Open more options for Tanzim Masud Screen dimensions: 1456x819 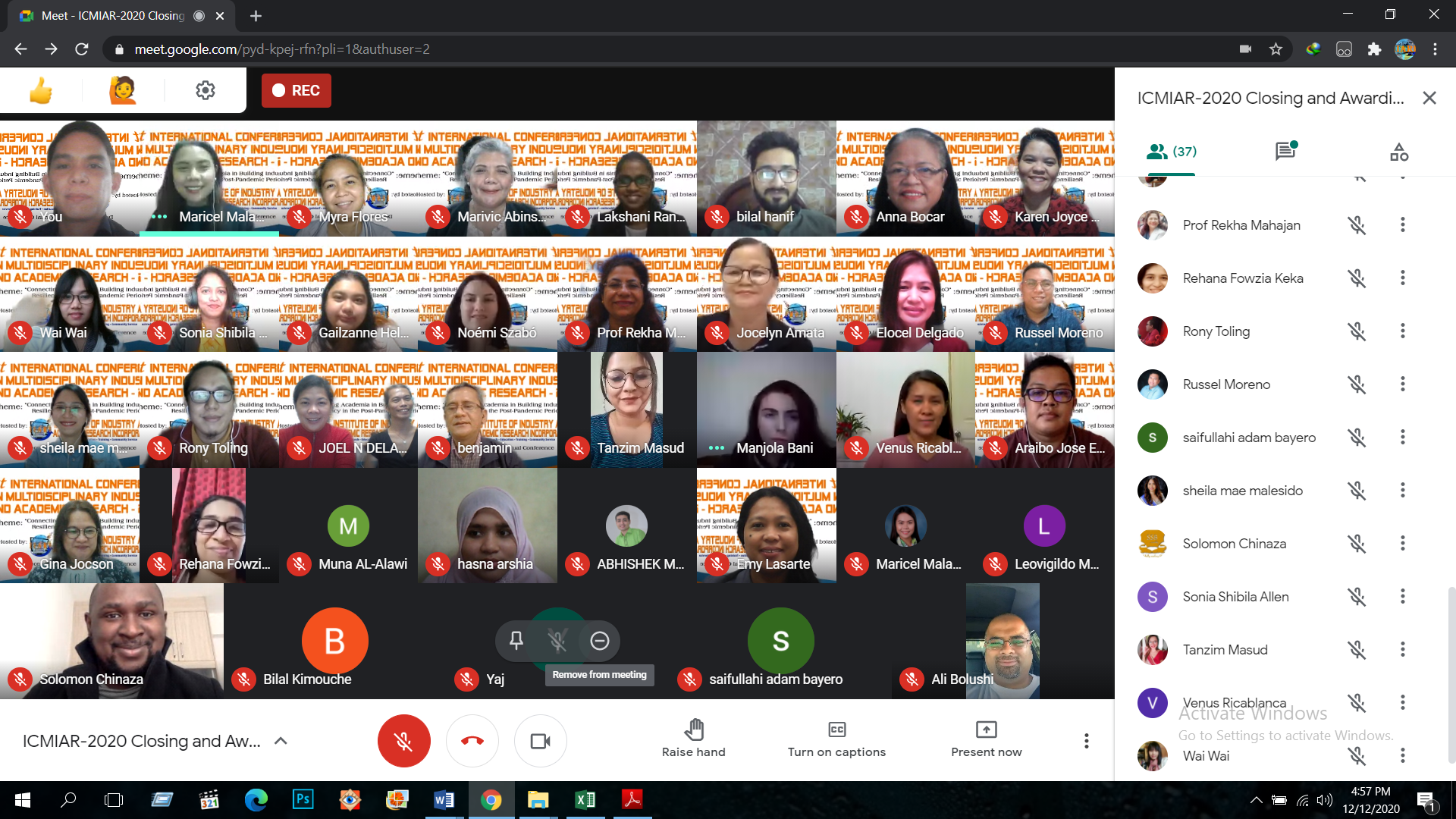click(1402, 650)
